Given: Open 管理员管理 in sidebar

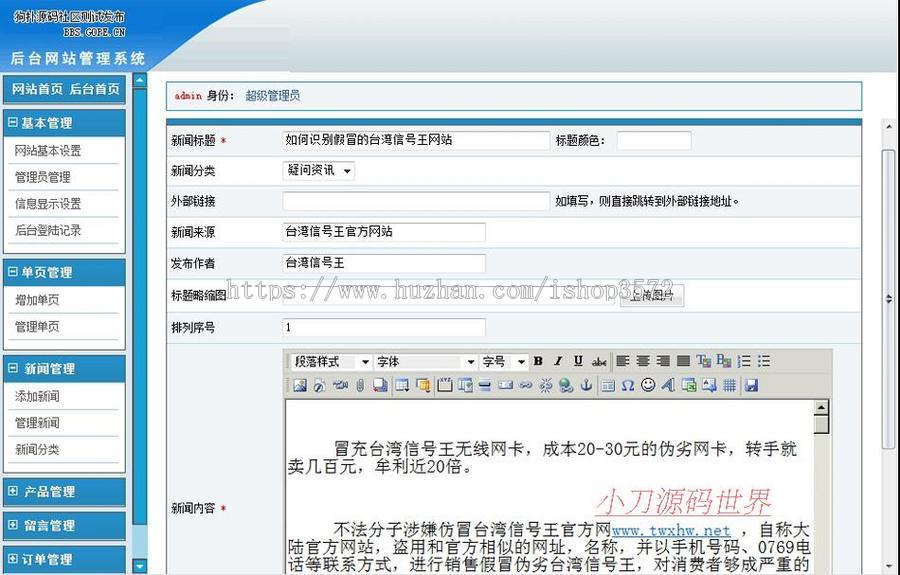Looking at the screenshot, I should coord(42,177).
